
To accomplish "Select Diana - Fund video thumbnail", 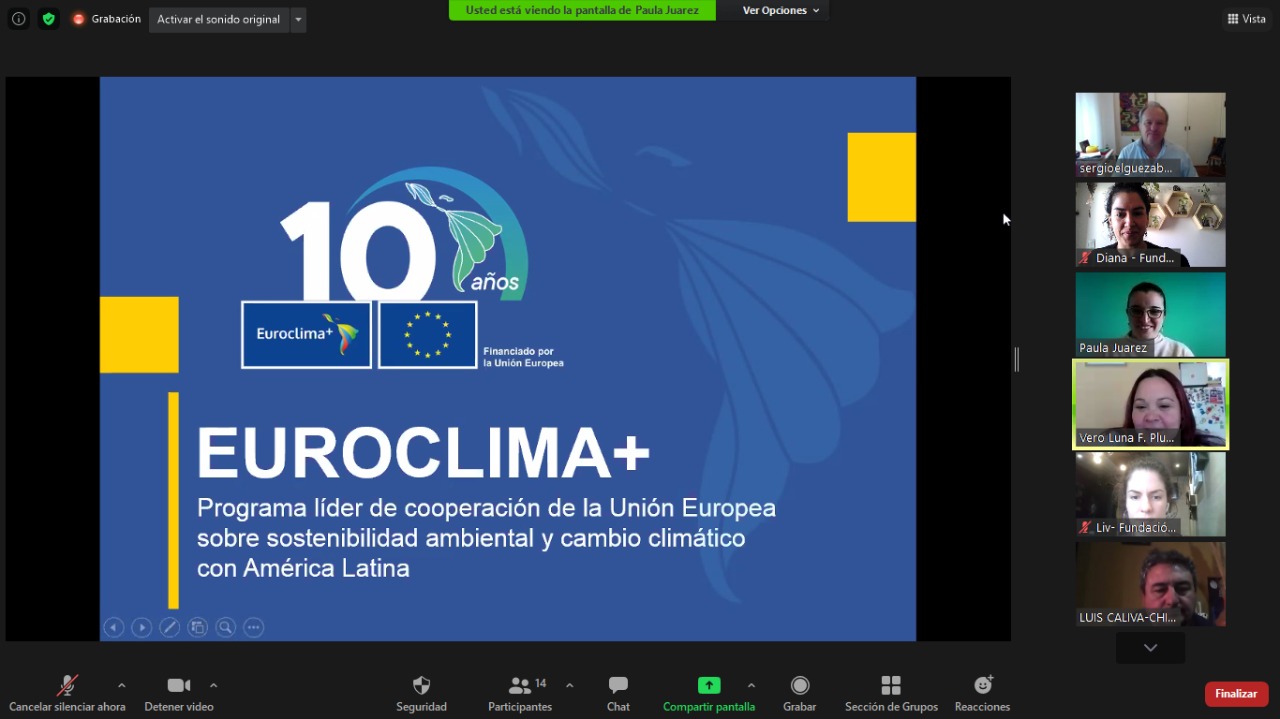I will [1150, 225].
